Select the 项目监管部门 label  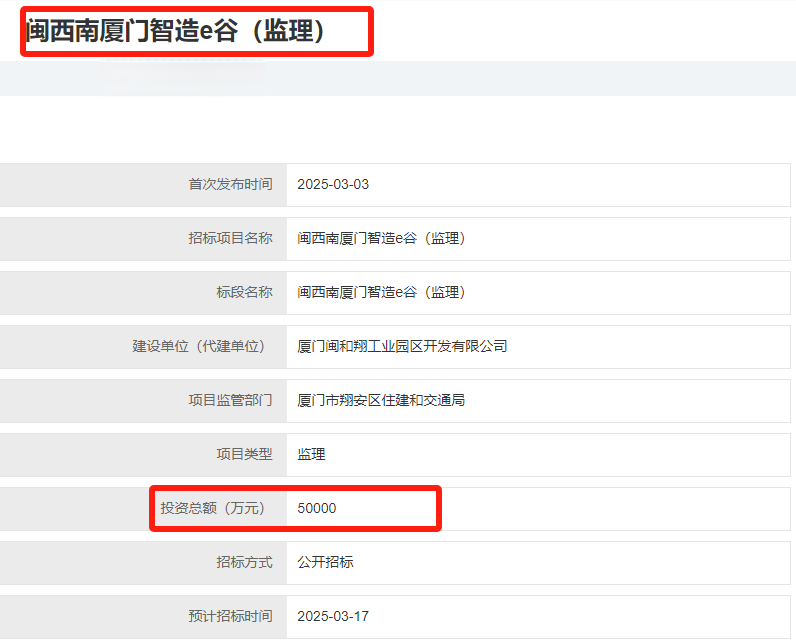(230, 400)
